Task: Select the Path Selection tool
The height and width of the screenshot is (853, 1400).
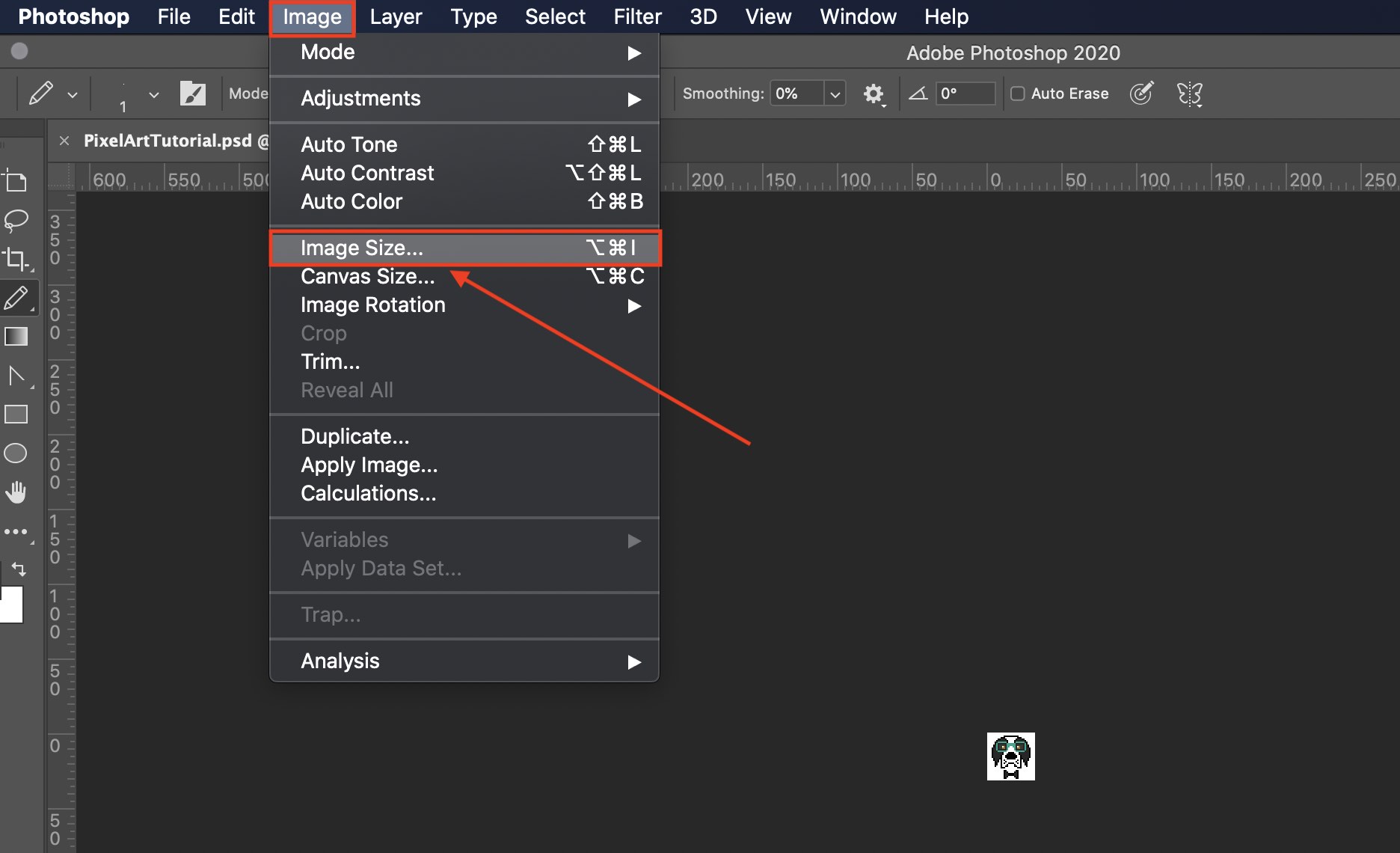Action: tap(17, 376)
